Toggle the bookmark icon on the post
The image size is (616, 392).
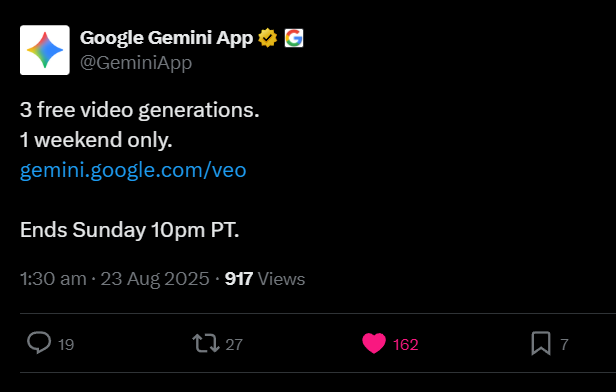pyautogui.click(x=541, y=343)
